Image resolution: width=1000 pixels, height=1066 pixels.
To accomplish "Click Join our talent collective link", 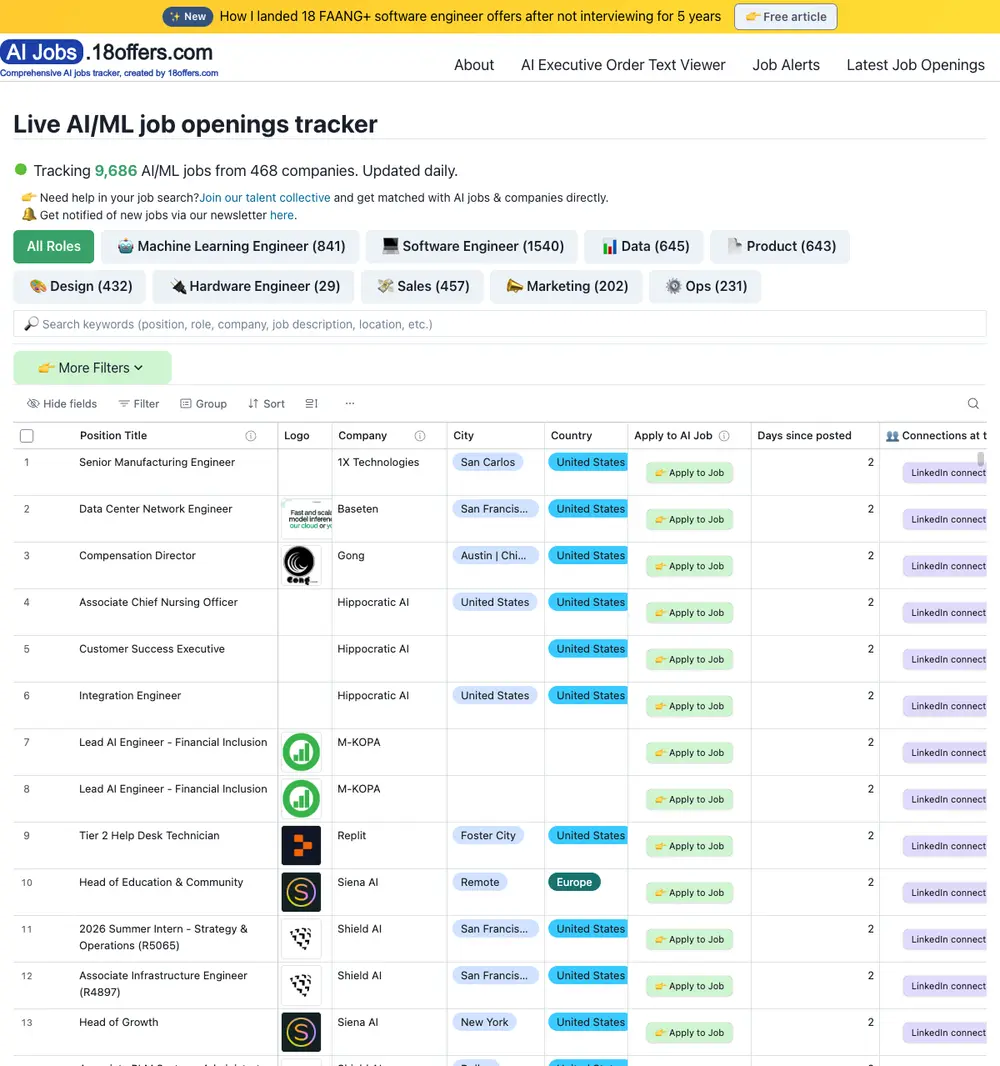I will click(x=264, y=197).
